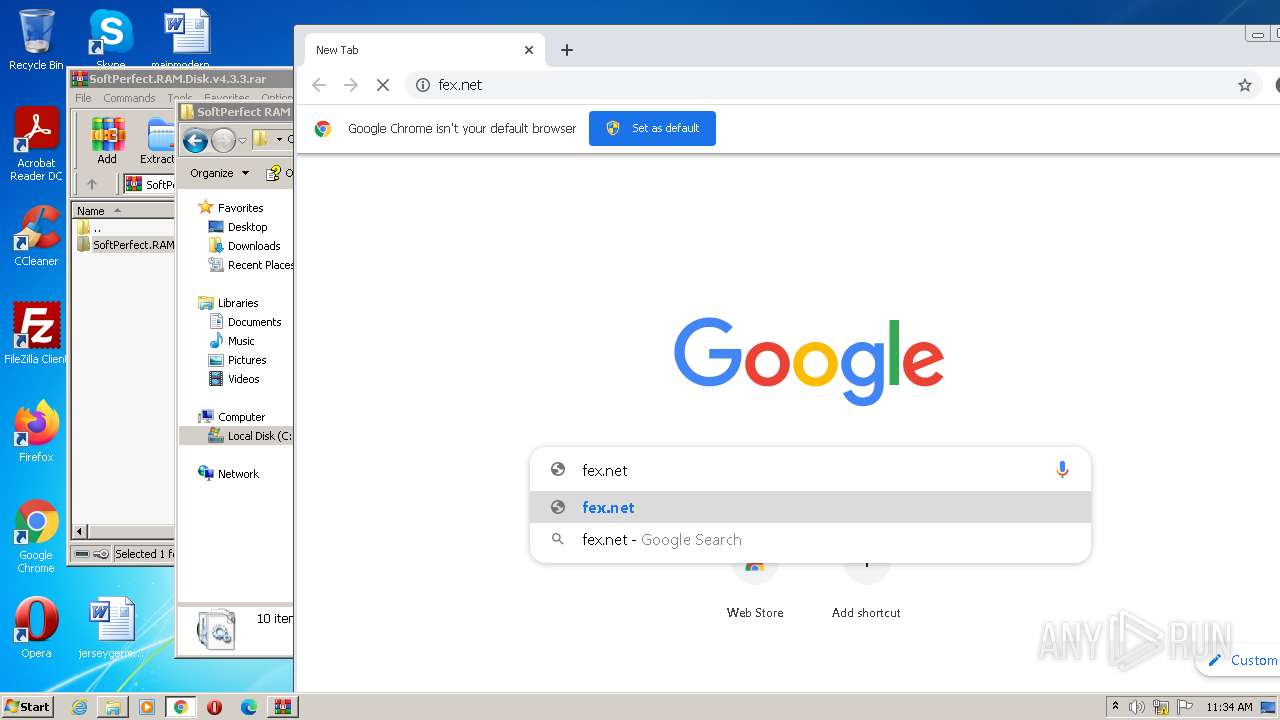The image size is (1280, 720).
Task: Click WinRAR Add toolbar icon
Action: coord(107,141)
